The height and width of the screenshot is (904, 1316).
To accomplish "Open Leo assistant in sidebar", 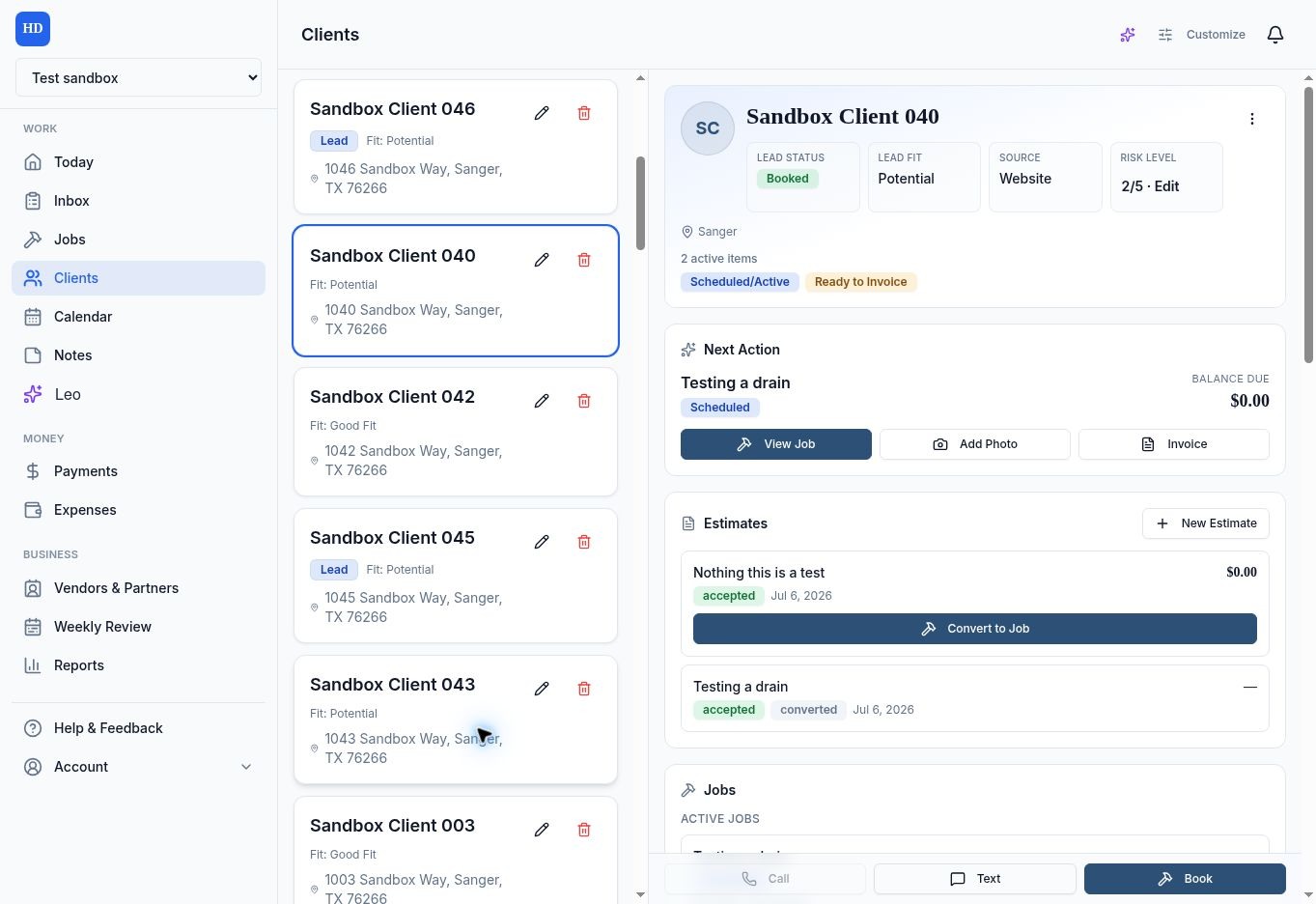I will 138,394.
